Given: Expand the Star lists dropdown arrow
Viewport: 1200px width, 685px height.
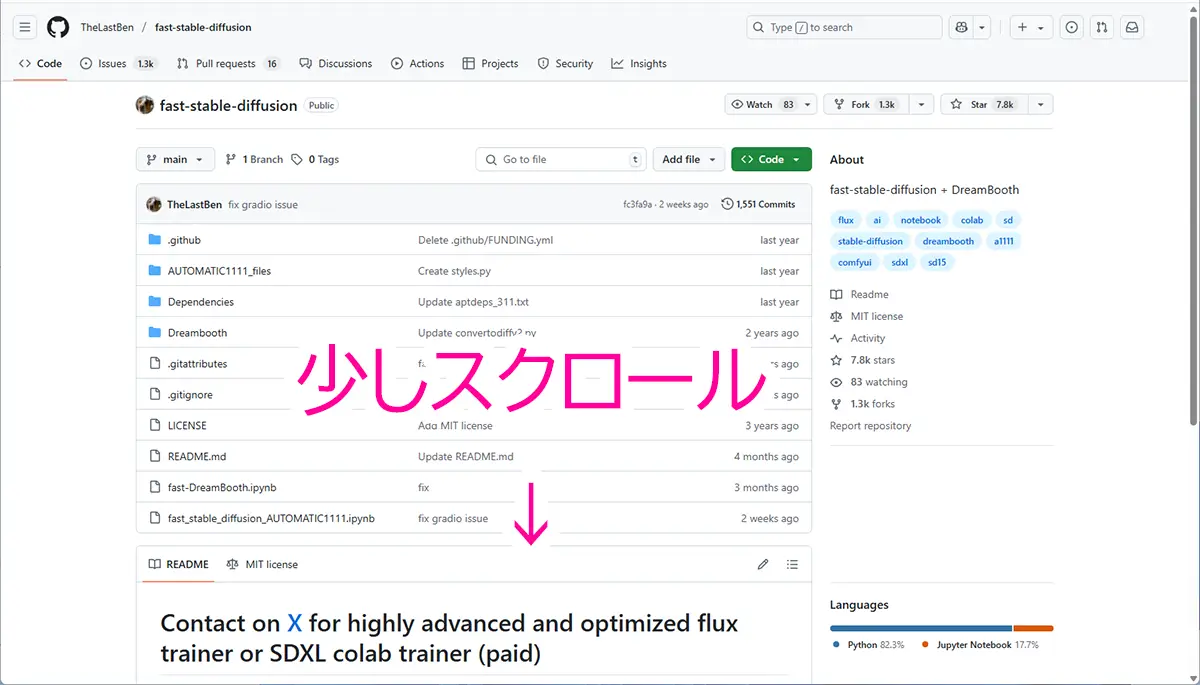Looking at the screenshot, I should [1041, 104].
